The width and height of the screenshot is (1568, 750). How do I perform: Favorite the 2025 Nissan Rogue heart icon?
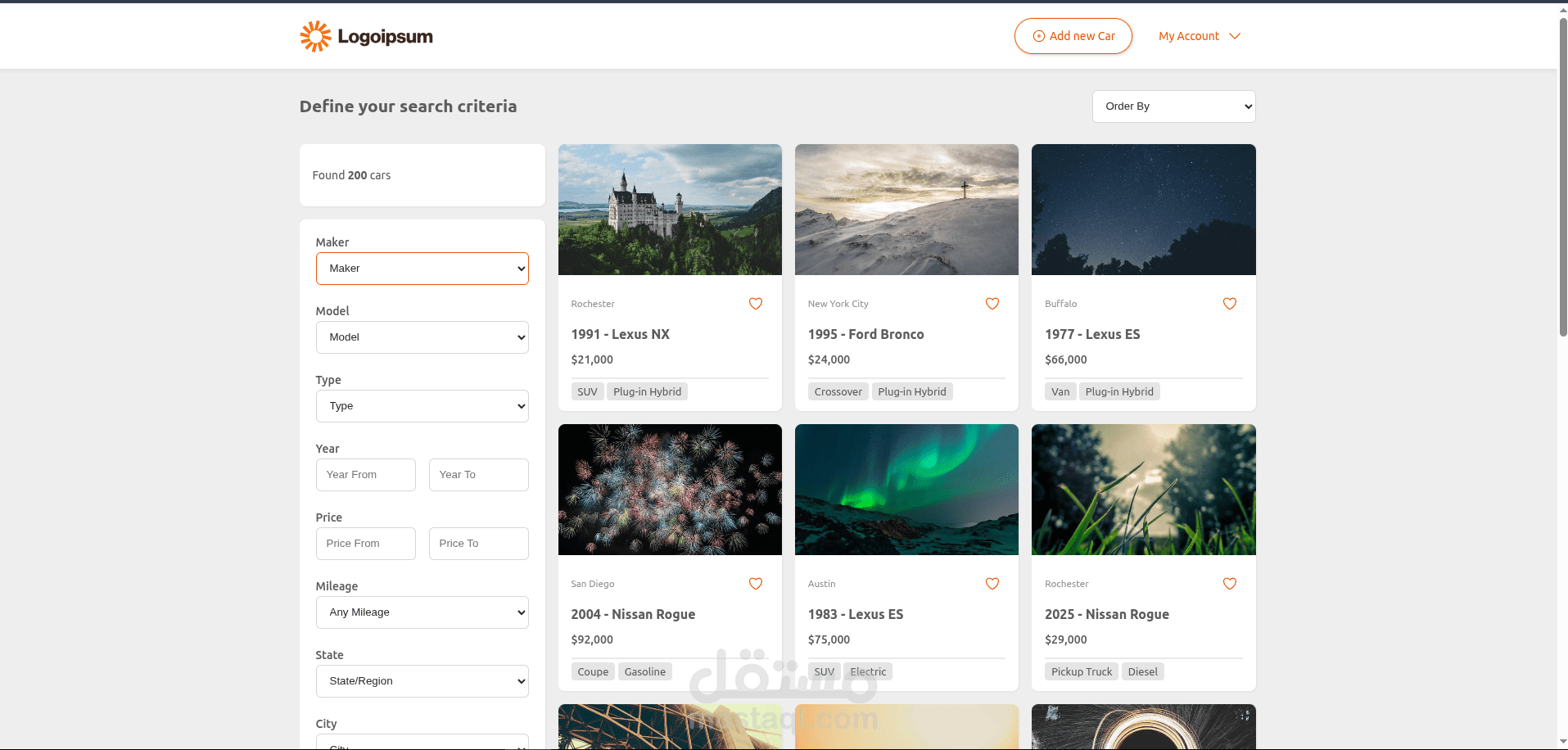click(1230, 584)
